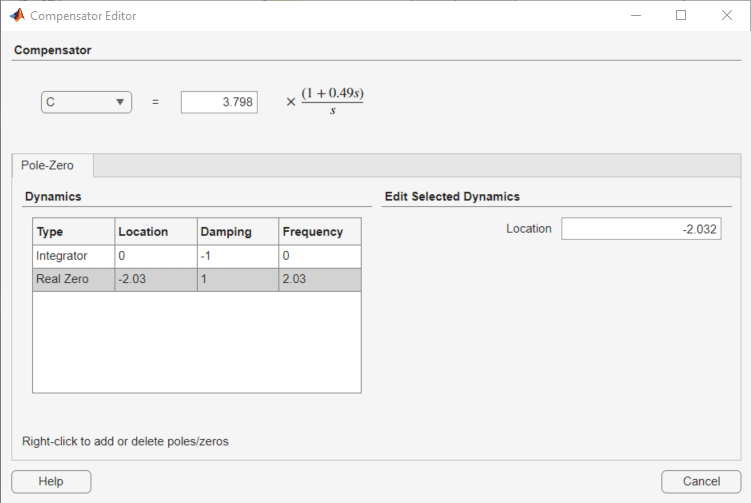
Task: Open the compensator C dropdown
Action: pyautogui.click(x=86, y=102)
